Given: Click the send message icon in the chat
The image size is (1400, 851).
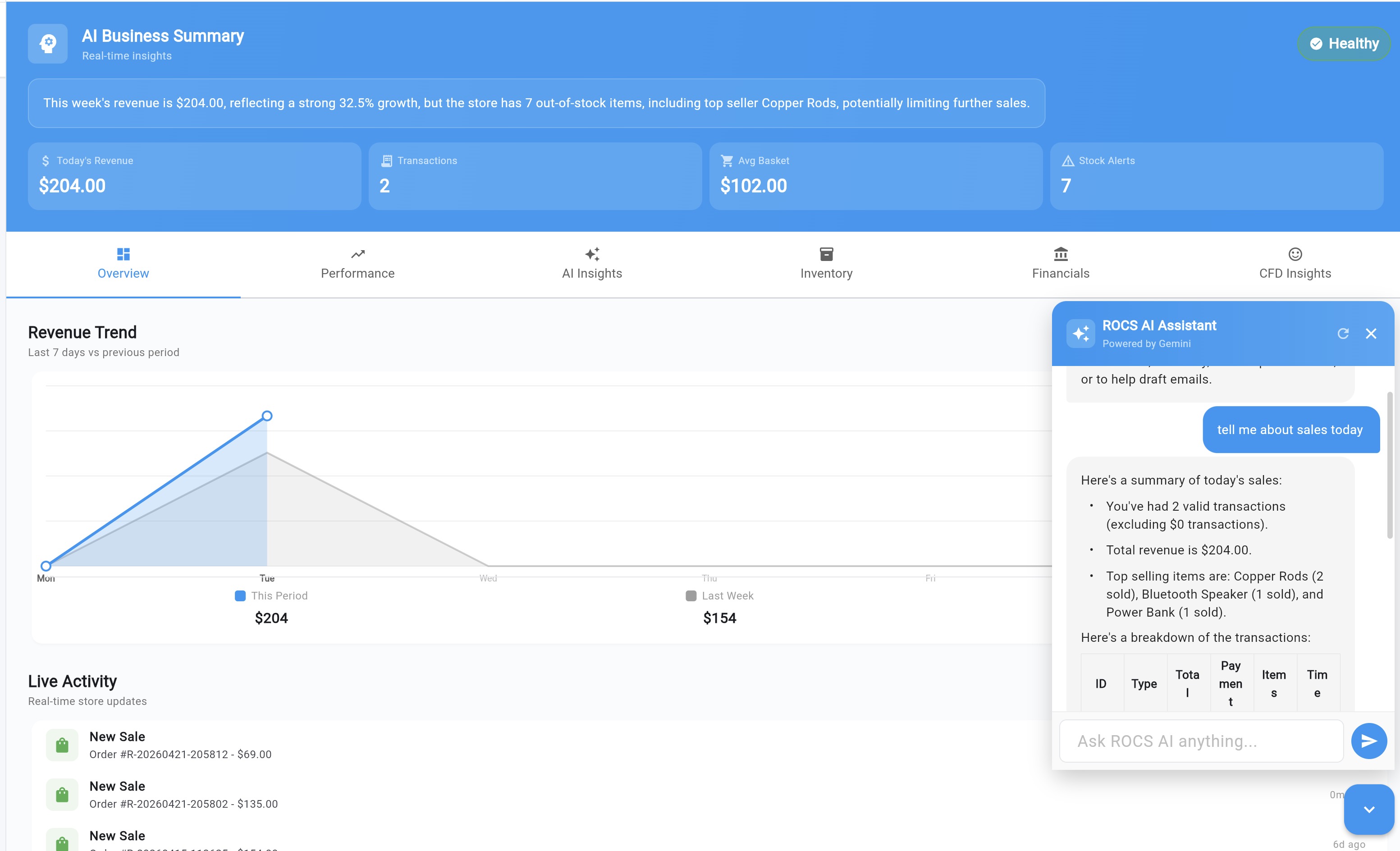Looking at the screenshot, I should [x=1369, y=741].
